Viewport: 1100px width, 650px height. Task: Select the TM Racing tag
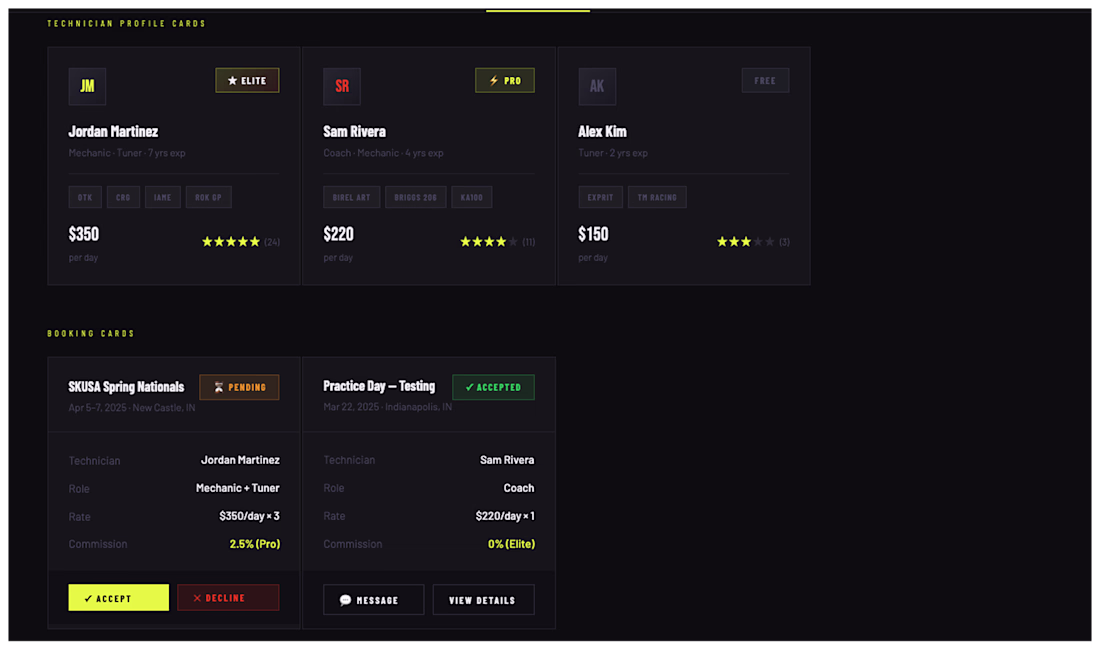point(657,197)
